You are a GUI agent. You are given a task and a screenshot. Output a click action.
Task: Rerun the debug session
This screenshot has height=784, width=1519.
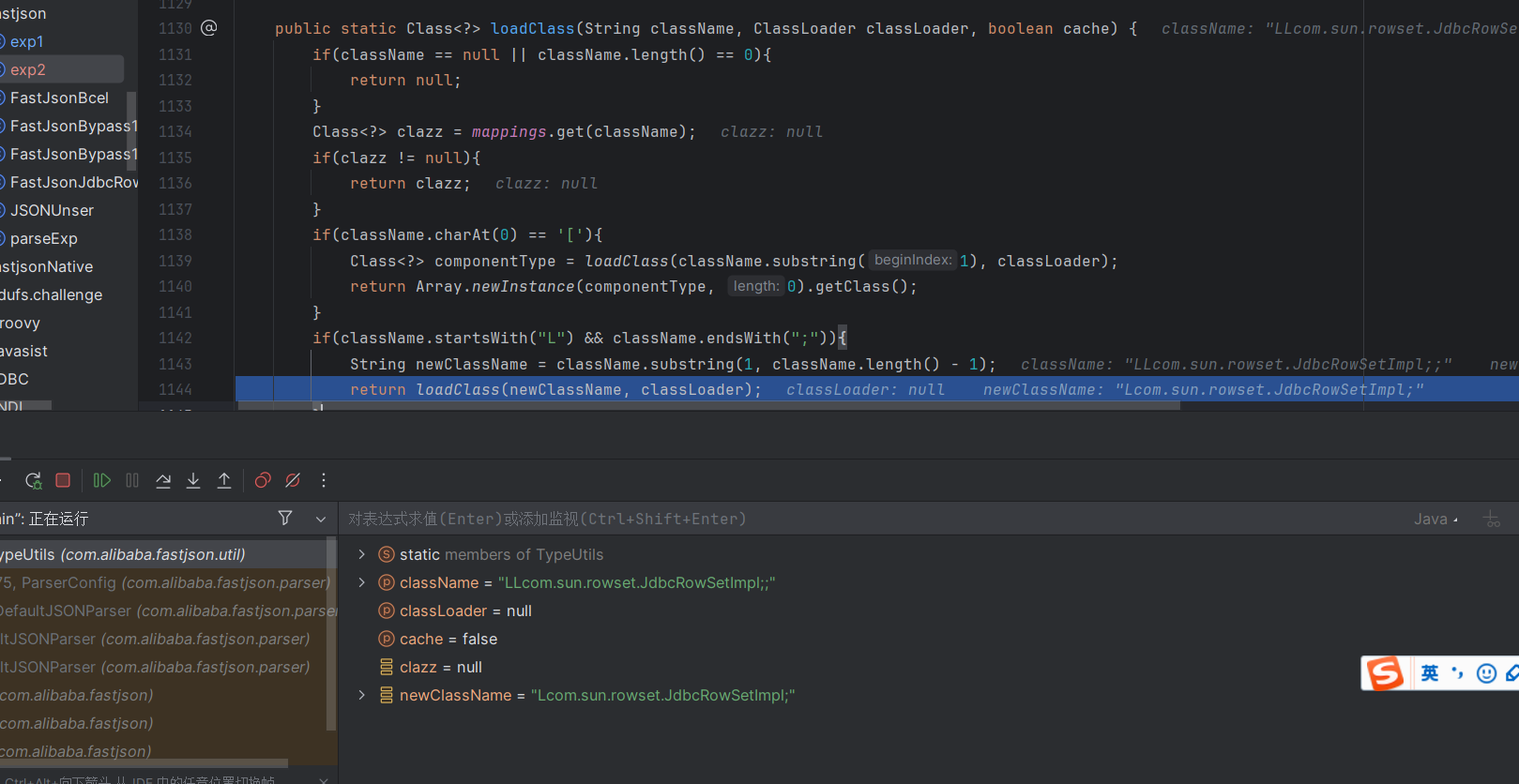pyautogui.click(x=33, y=480)
